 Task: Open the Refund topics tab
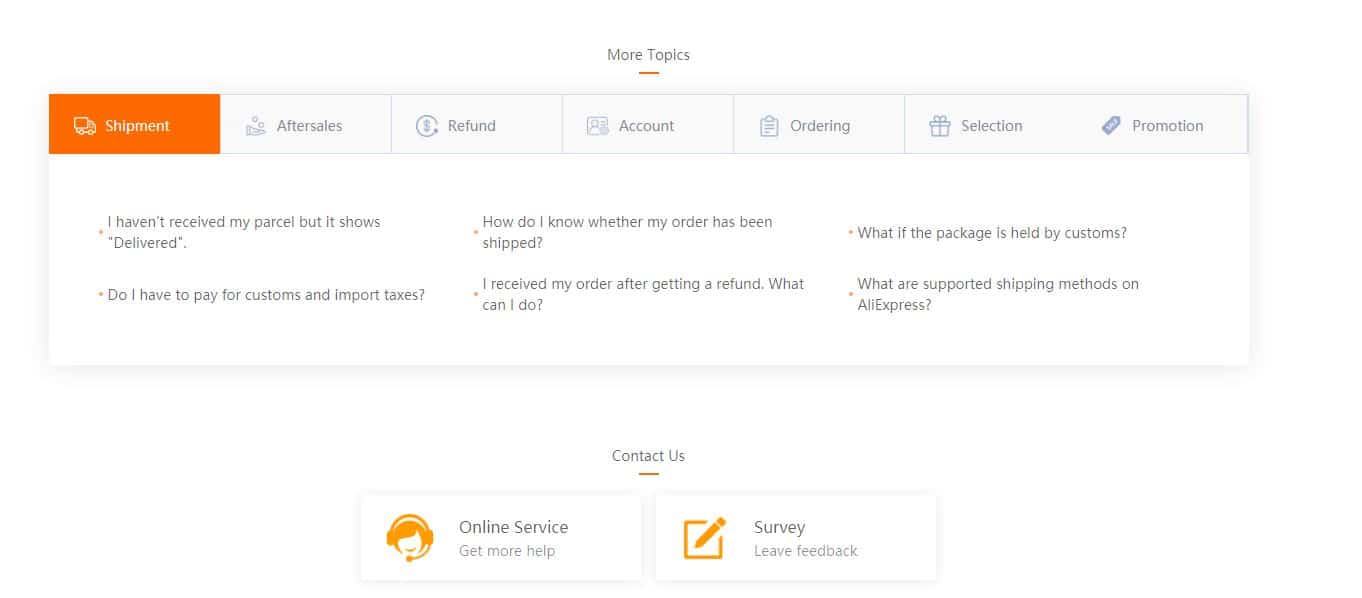pyautogui.click(x=471, y=126)
